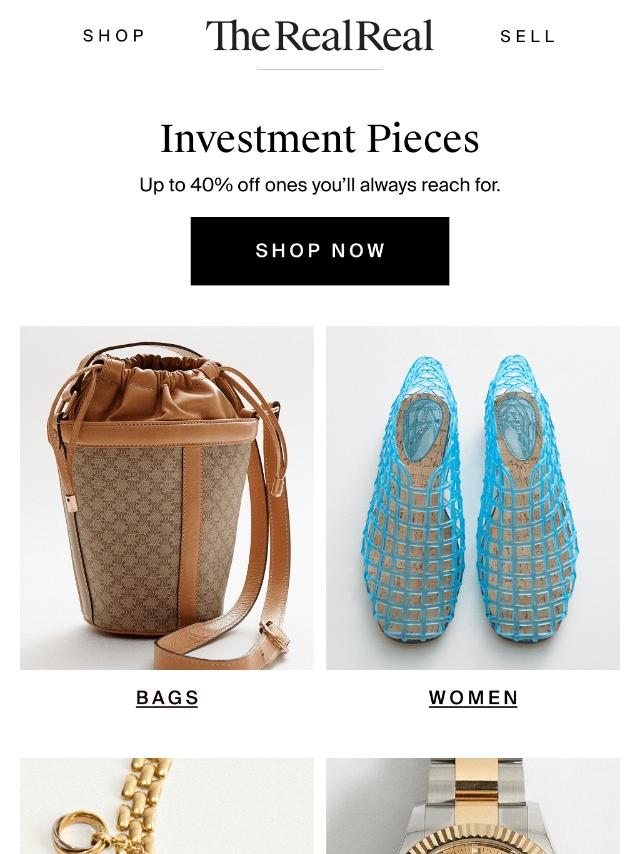
Task: Open the blue mesh shoes image
Action: click(473, 498)
